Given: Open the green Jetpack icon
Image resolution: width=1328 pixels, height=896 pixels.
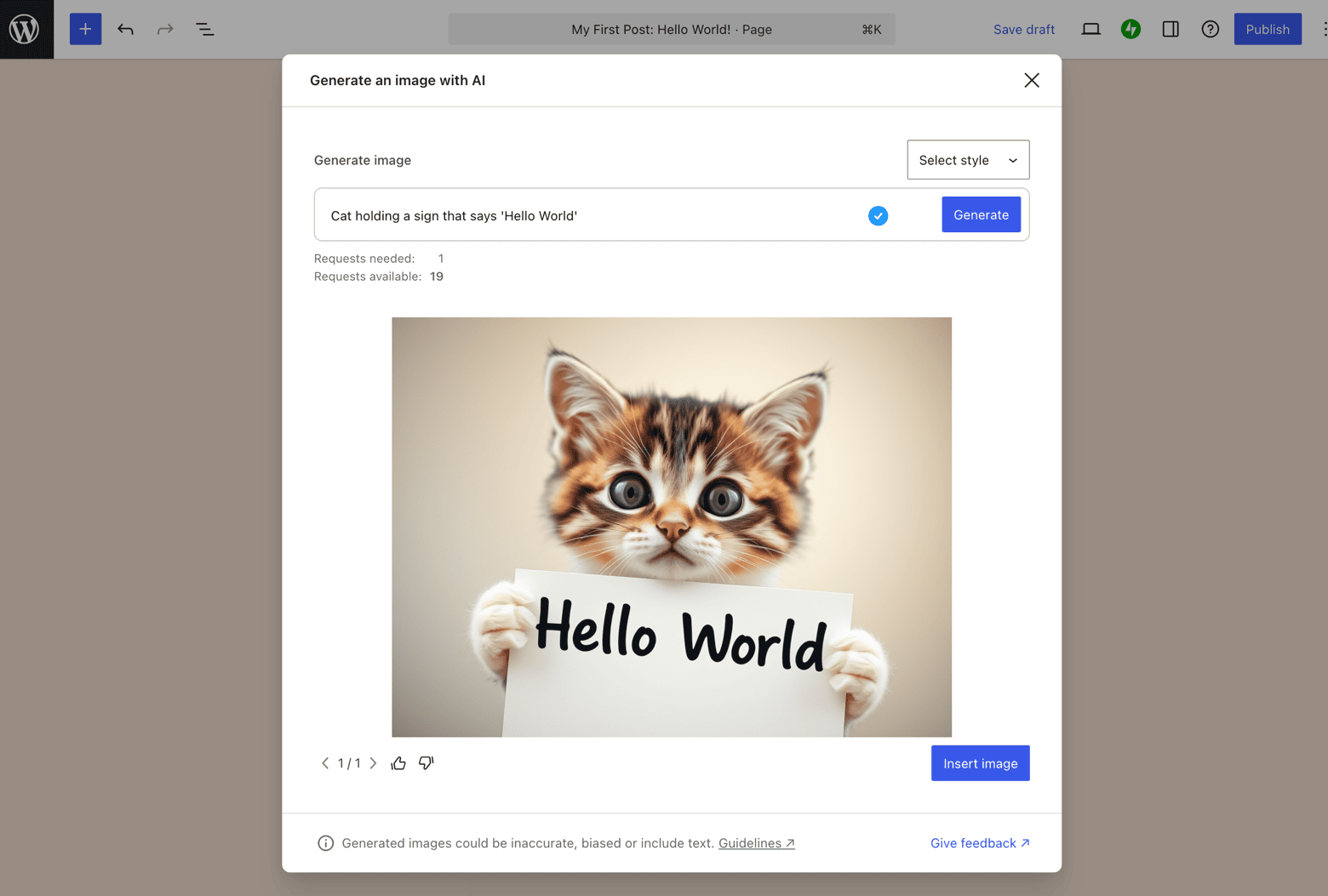Looking at the screenshot, I should click(x=1131, y=29).
